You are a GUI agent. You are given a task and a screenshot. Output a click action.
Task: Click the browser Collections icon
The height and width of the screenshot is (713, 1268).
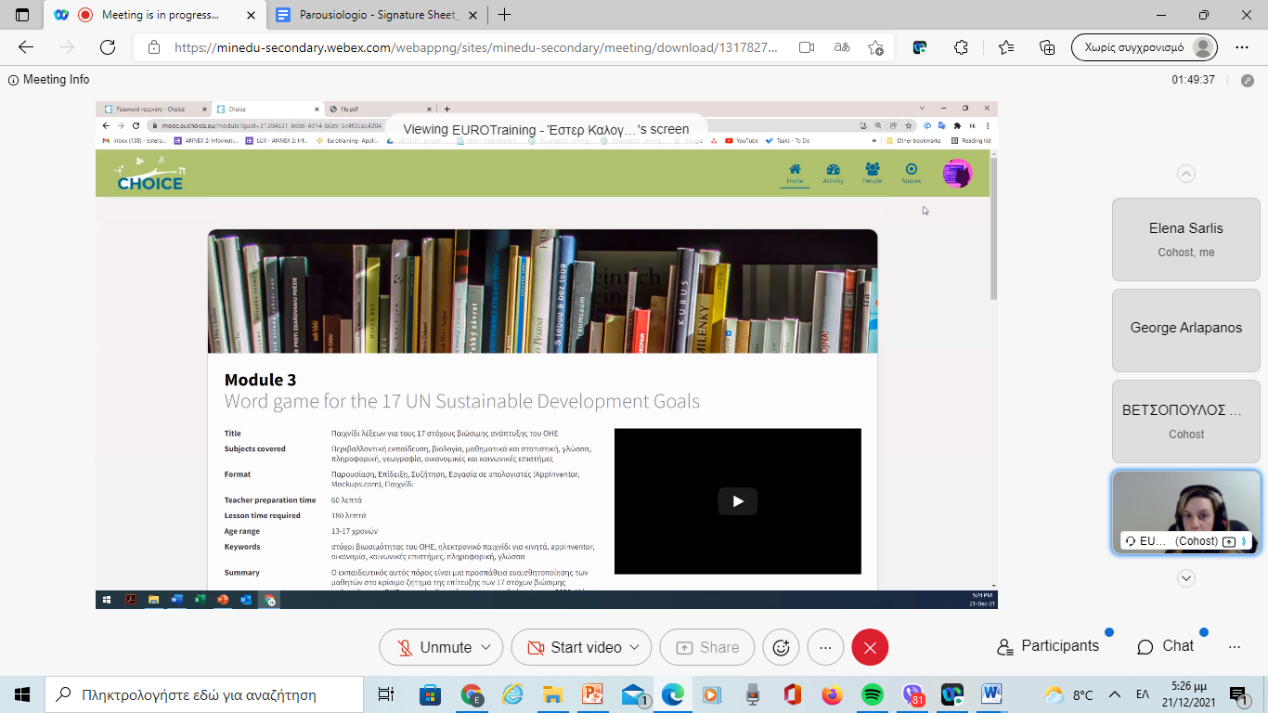(x=1047, y=47)
